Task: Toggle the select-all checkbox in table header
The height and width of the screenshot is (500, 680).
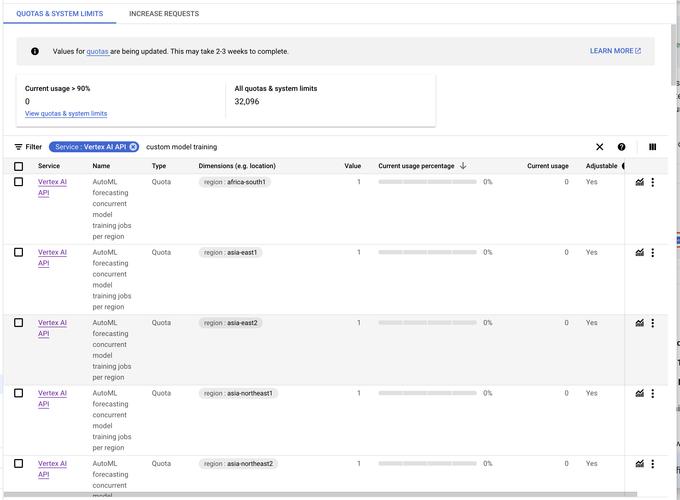Action: pos(19,166)
